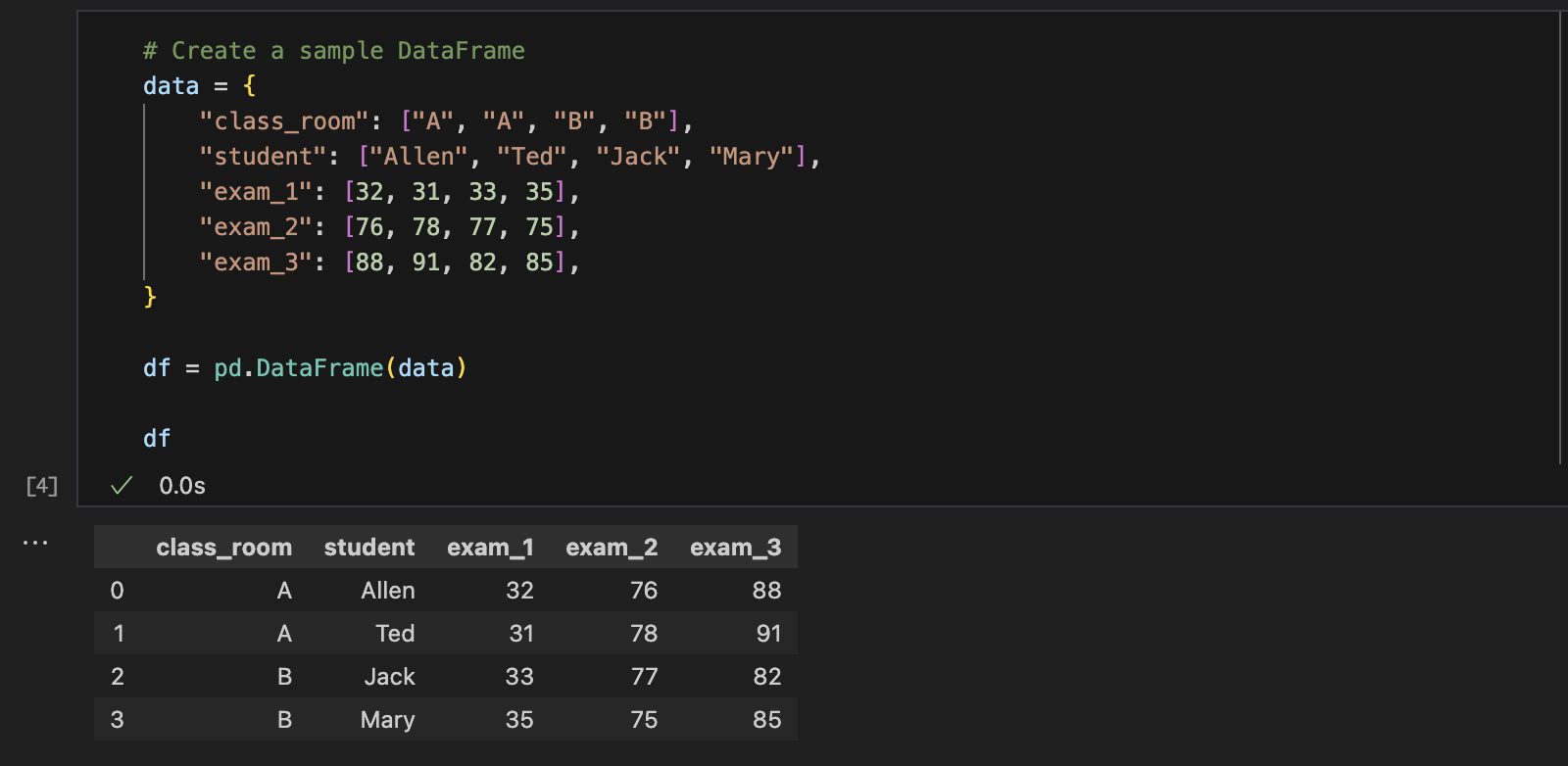1568x766 pixels.
Task: Click the Ted cell in the student column
Action: [x=395, y=634]
